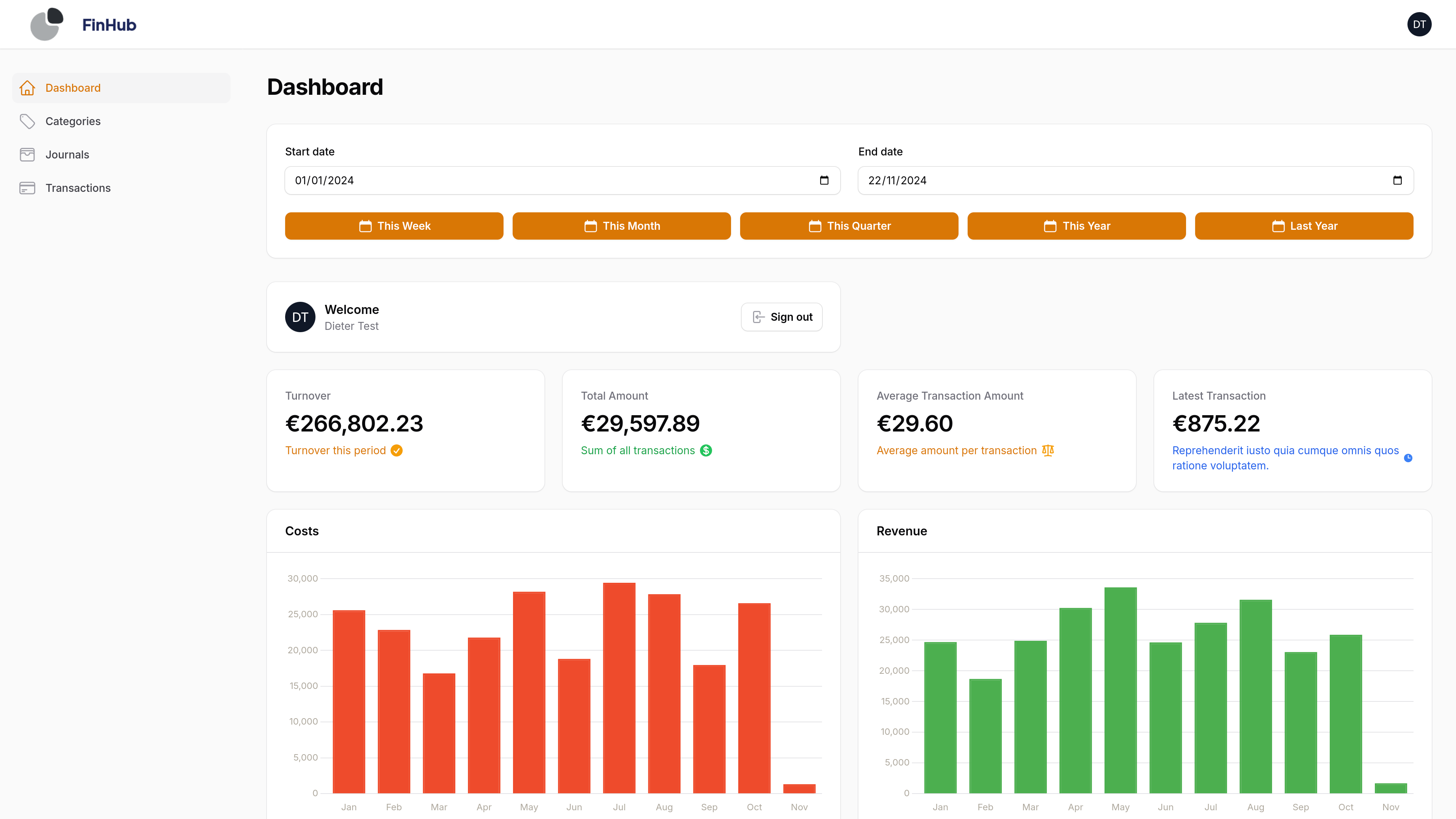Select the Last Year range button
Viewport: 1456px width, 819px height.
(1304, 226)
